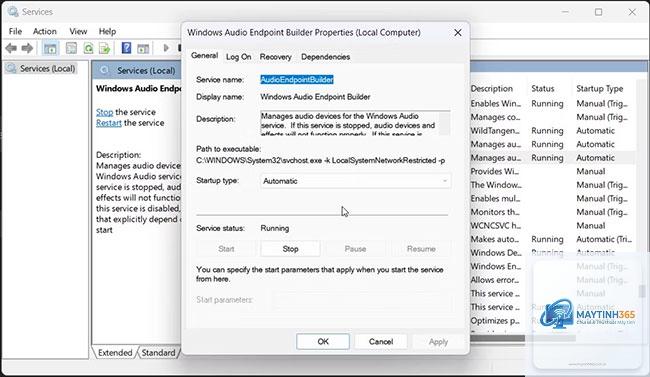Open the Properties sheet toolbar icon
Viewport: 650px width, 377px height.
pos(71,49)
